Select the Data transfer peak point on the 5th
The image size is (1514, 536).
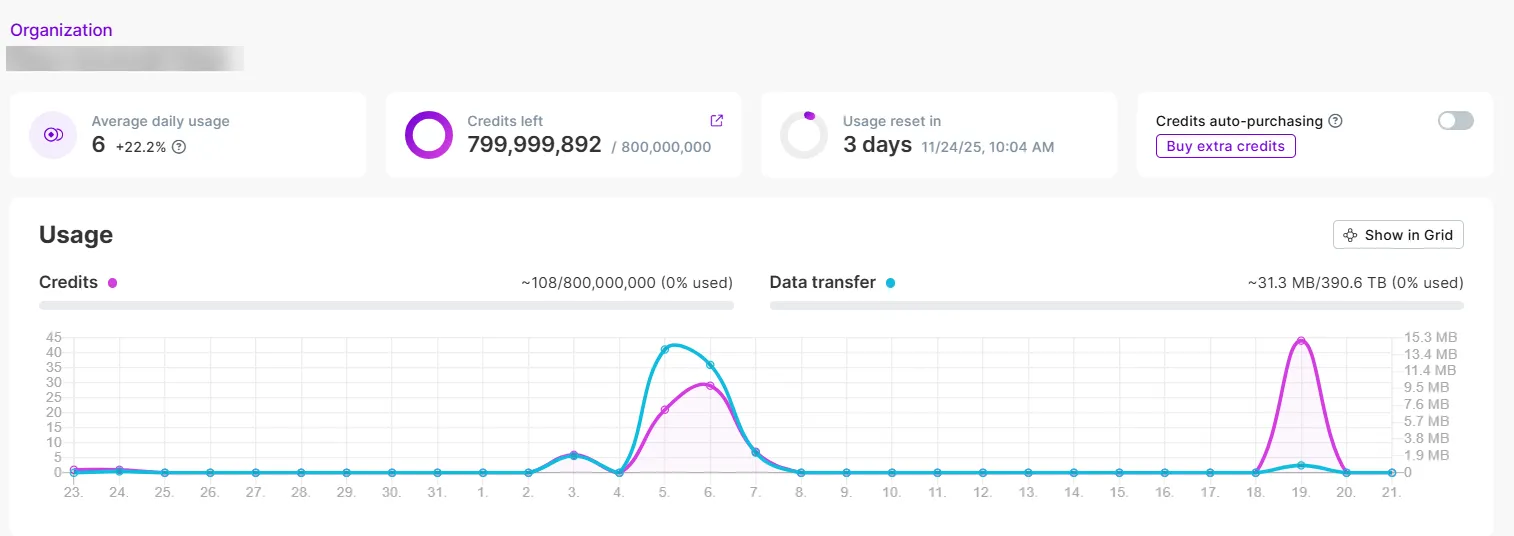pos(665,349)
